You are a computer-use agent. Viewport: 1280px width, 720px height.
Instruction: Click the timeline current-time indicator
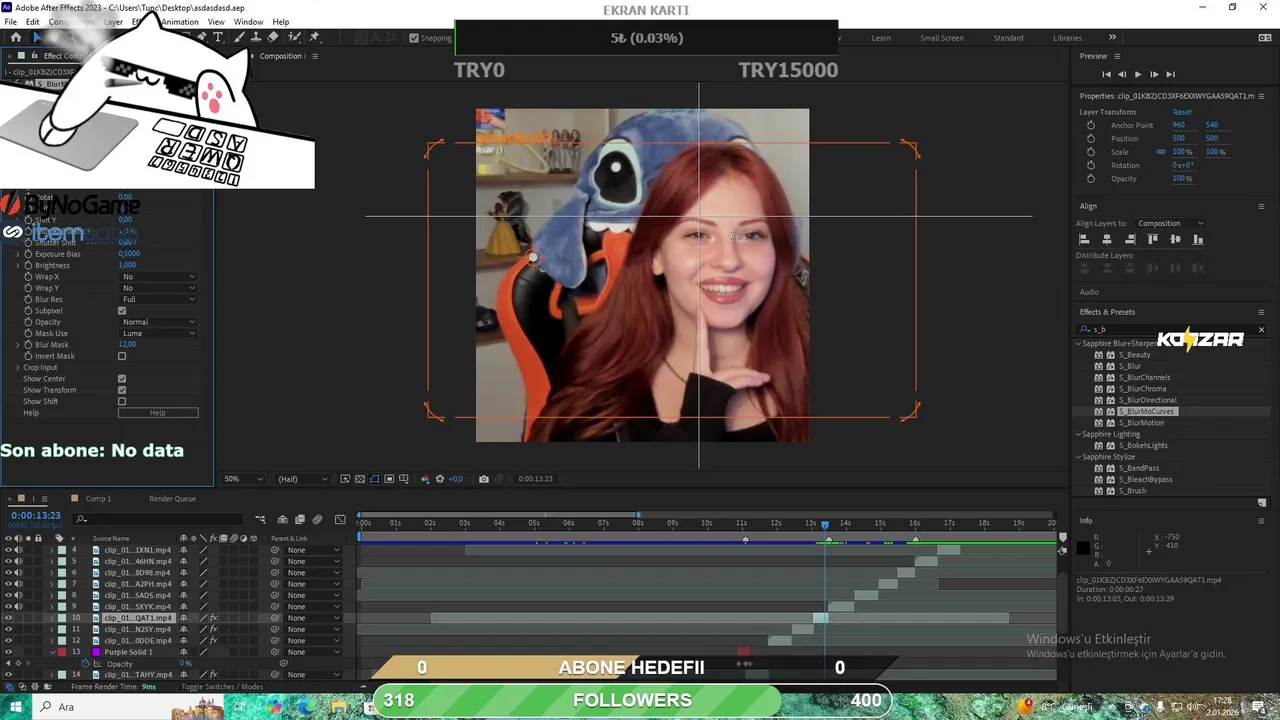pyautogui.click(x=825, y=524)
